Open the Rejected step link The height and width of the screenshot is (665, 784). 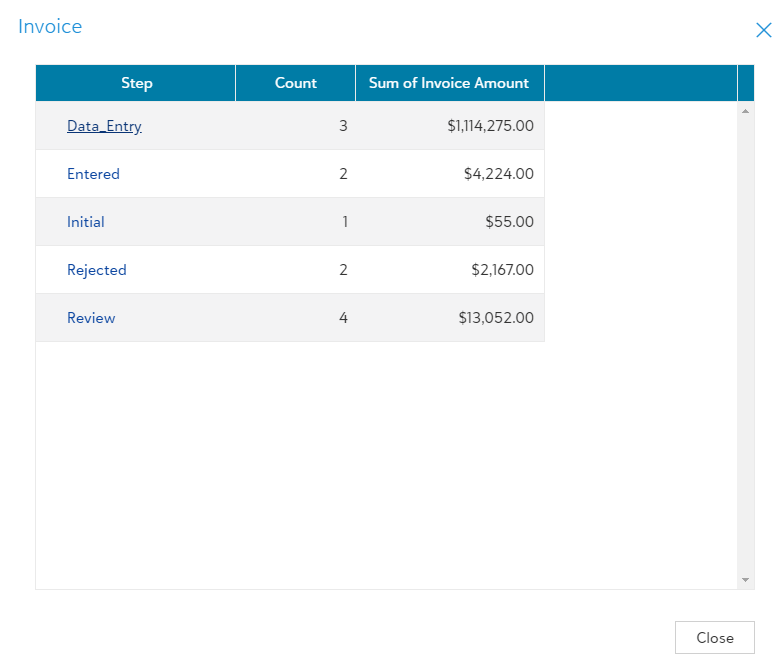click(97, 270)
